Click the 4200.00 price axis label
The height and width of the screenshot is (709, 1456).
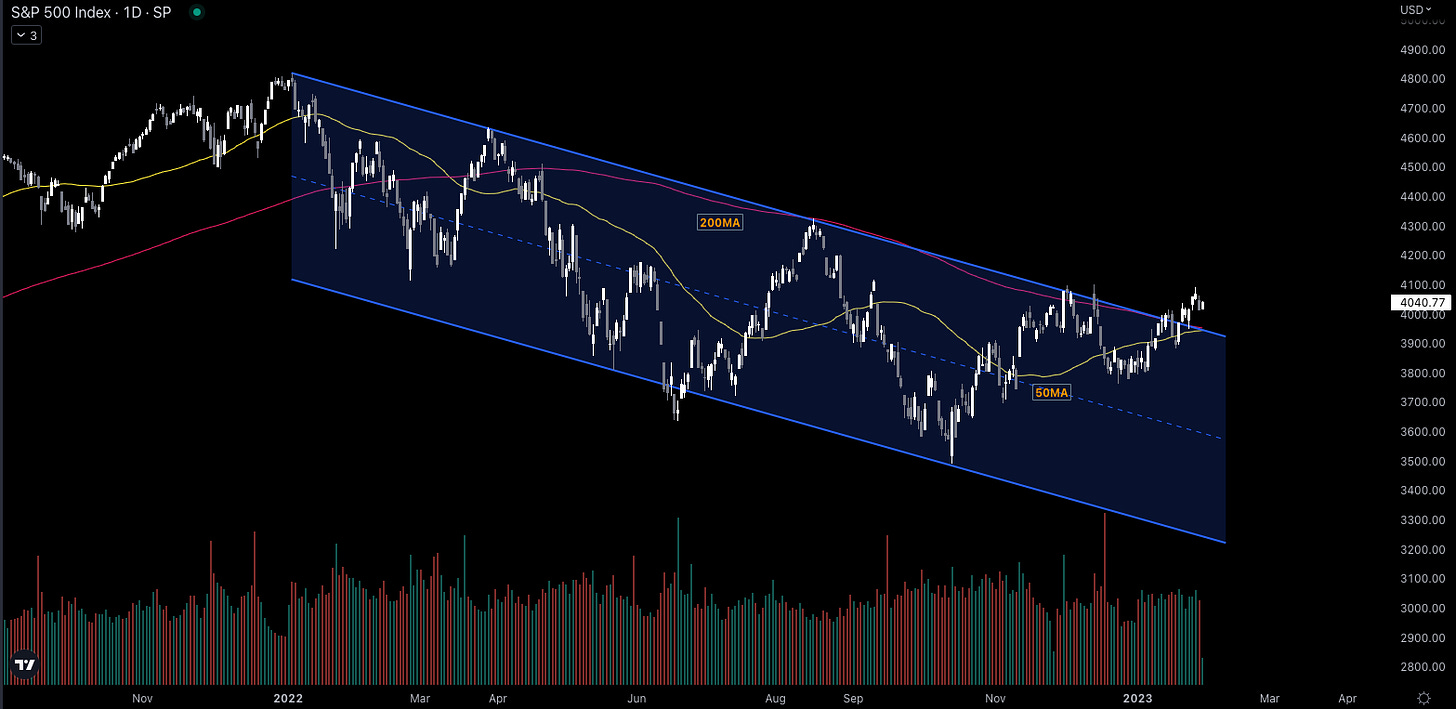click(x=1422, y=256)
